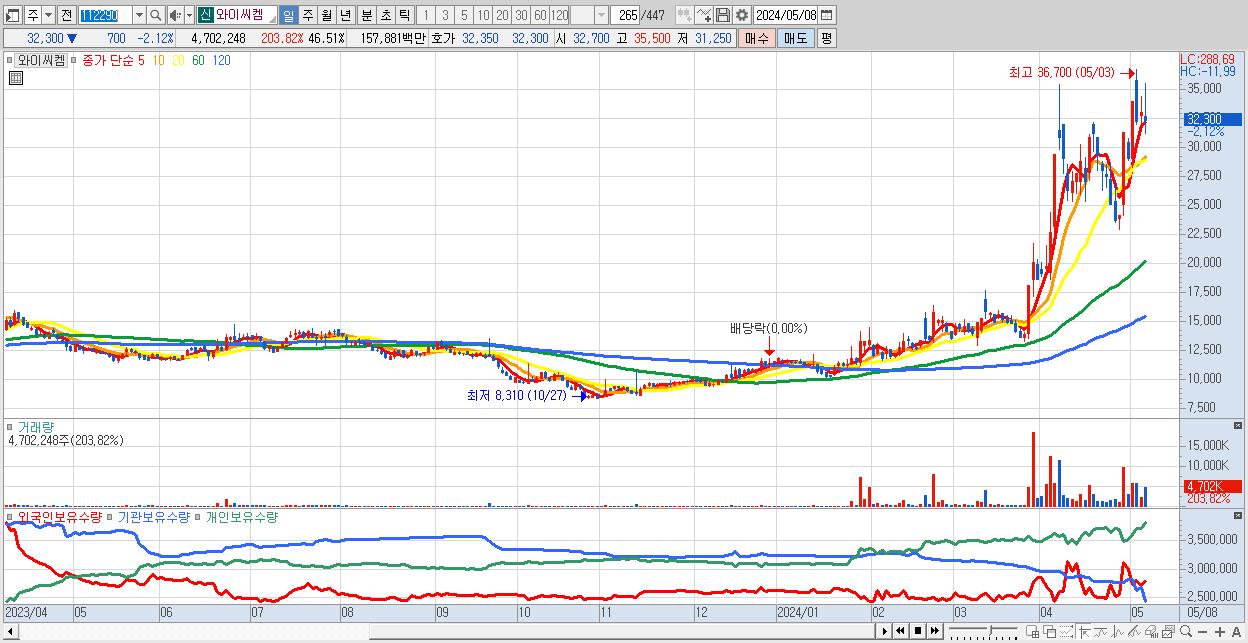Select the 1 interval preset

point(426,15)
